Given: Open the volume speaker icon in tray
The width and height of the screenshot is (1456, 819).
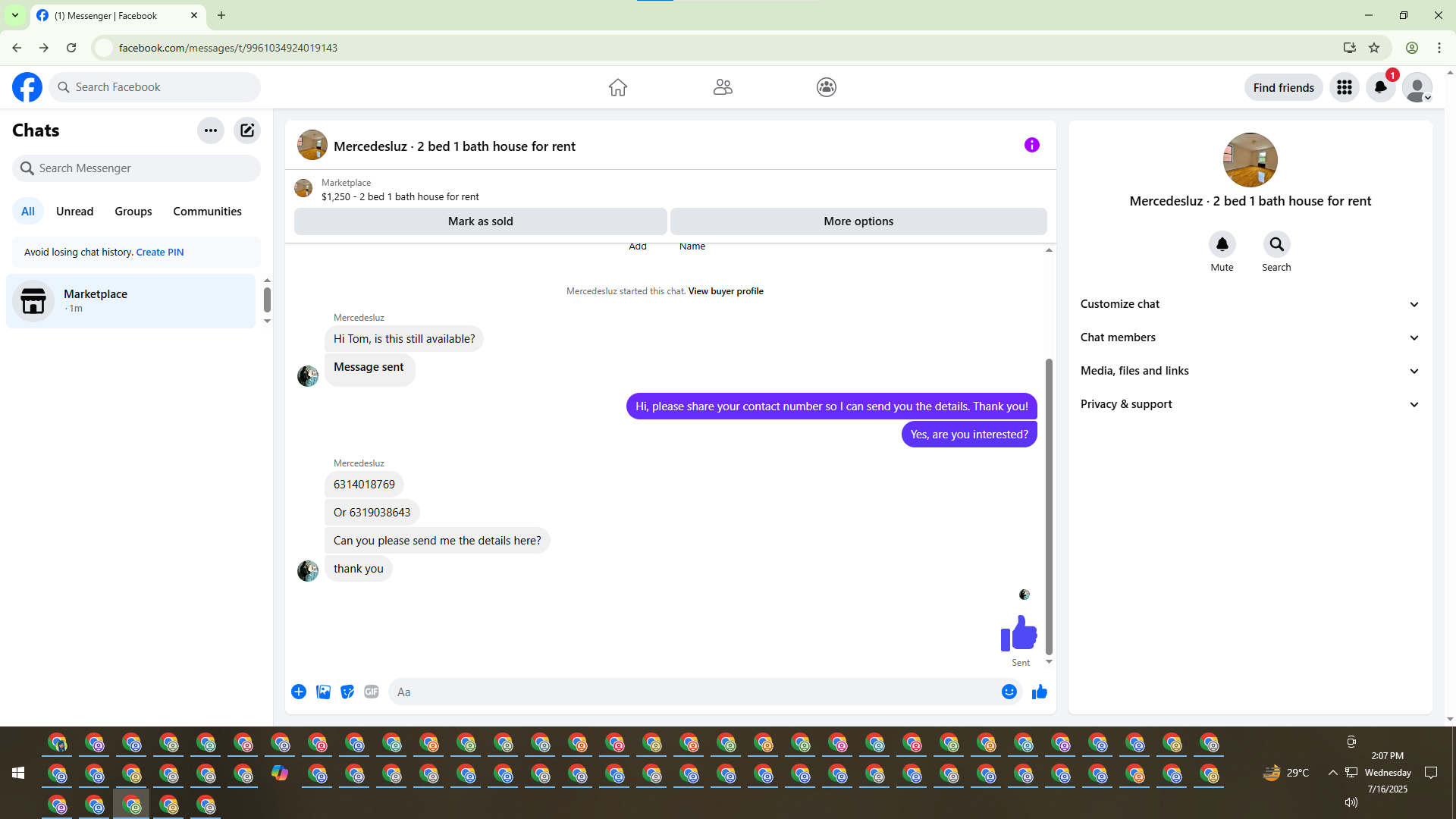Looking at the screenshot, I should pos(1351,802).
